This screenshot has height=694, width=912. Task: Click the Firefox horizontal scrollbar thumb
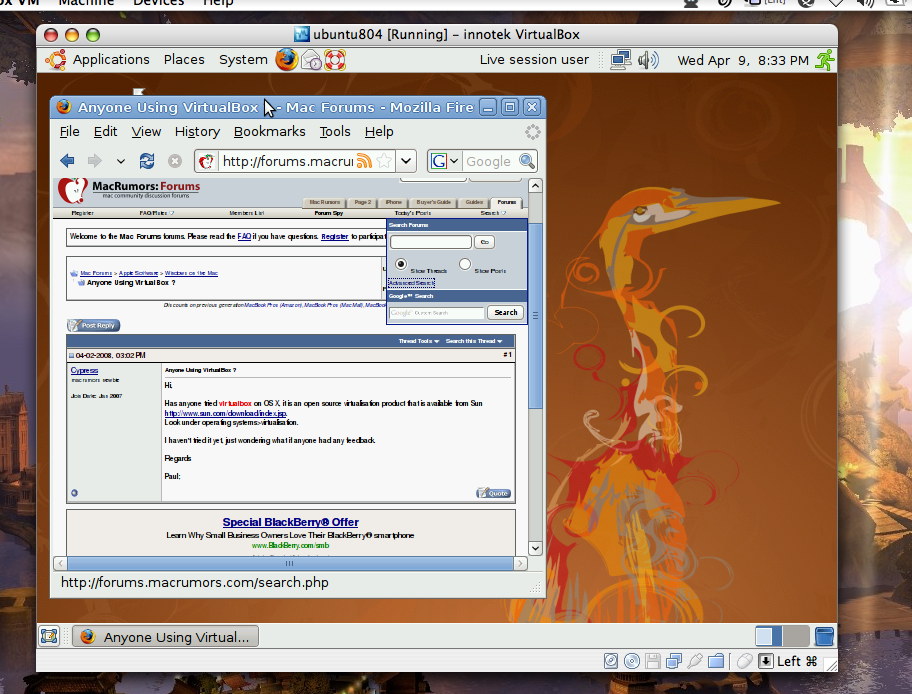tap(290, 563)
